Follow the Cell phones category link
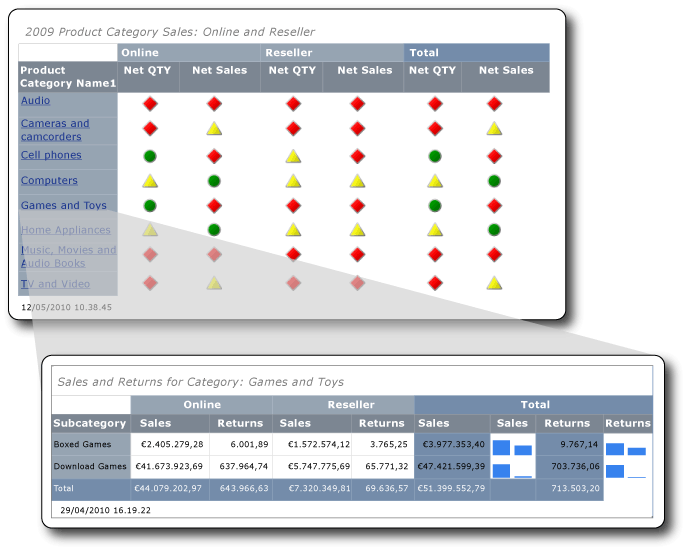The height and width of the screenshot is (551, 688). [51, 155]
